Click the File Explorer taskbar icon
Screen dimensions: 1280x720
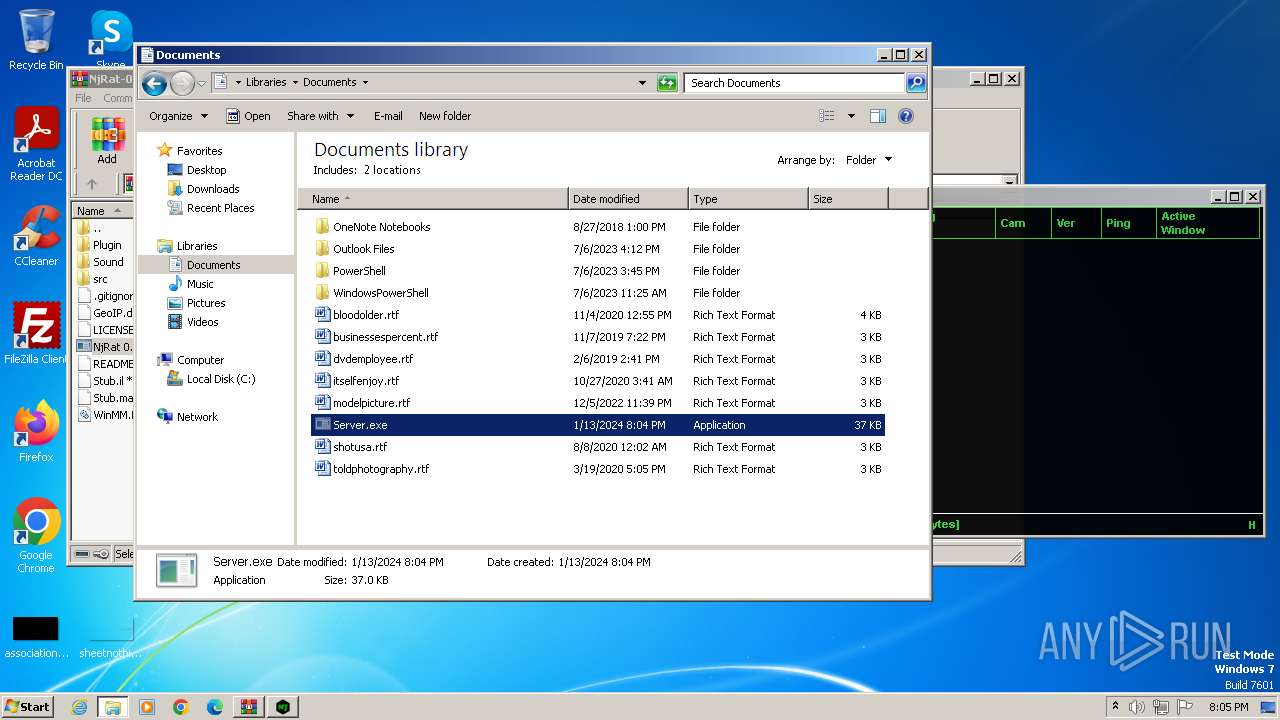click(x=113, y=707)
